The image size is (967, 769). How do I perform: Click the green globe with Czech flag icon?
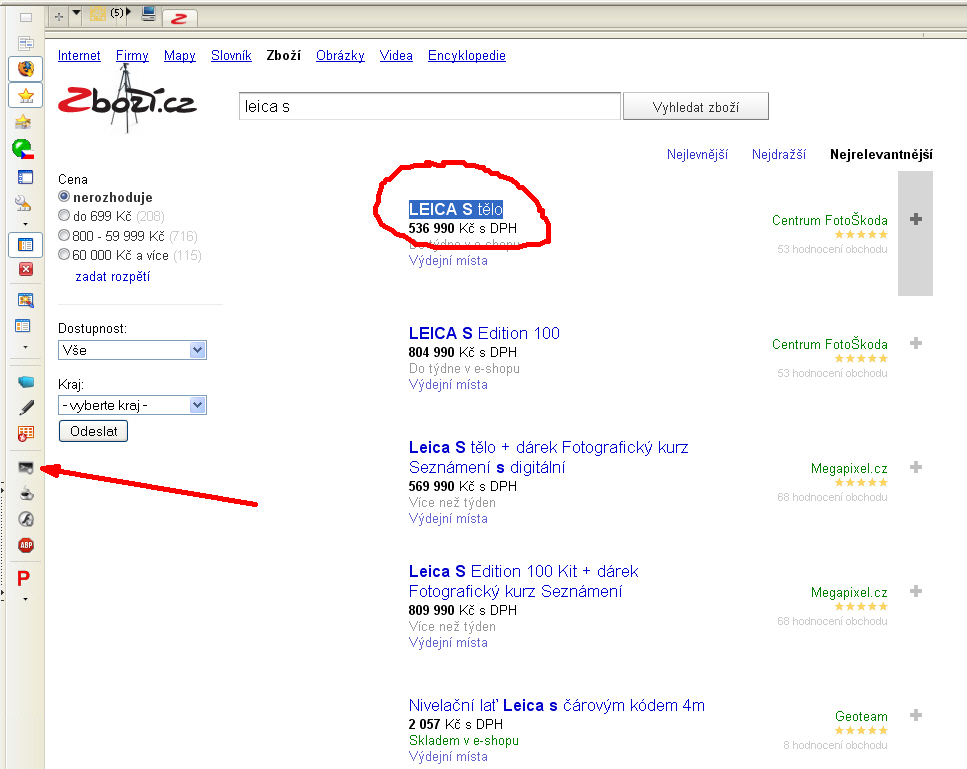tap(24, 150)
